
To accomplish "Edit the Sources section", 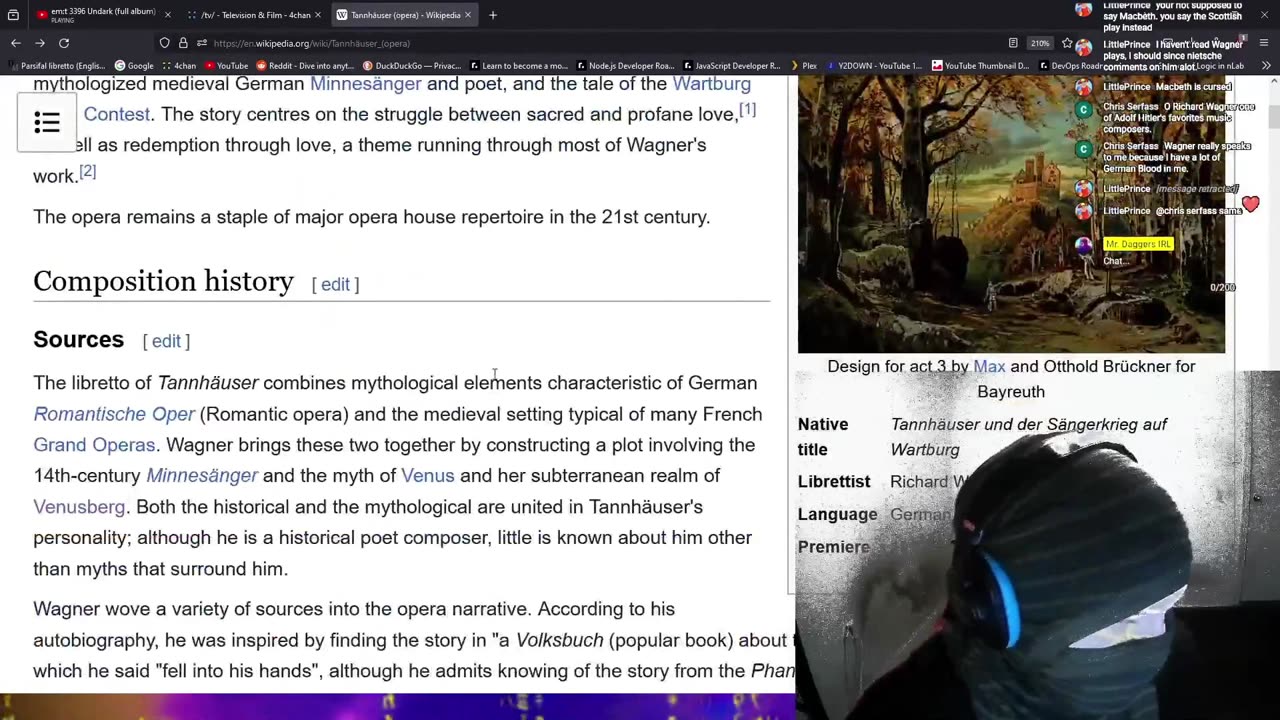I will [166, 341].
